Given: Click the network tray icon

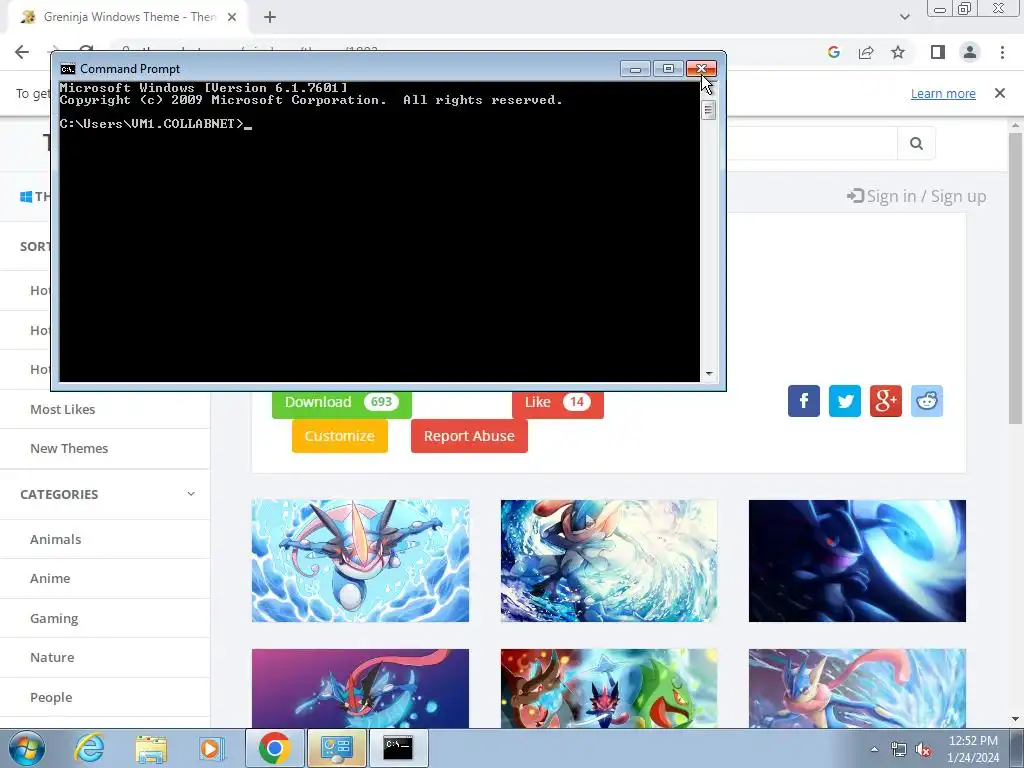Looking at the screenshot, I should pyautogui.click(x=899, y=750).
